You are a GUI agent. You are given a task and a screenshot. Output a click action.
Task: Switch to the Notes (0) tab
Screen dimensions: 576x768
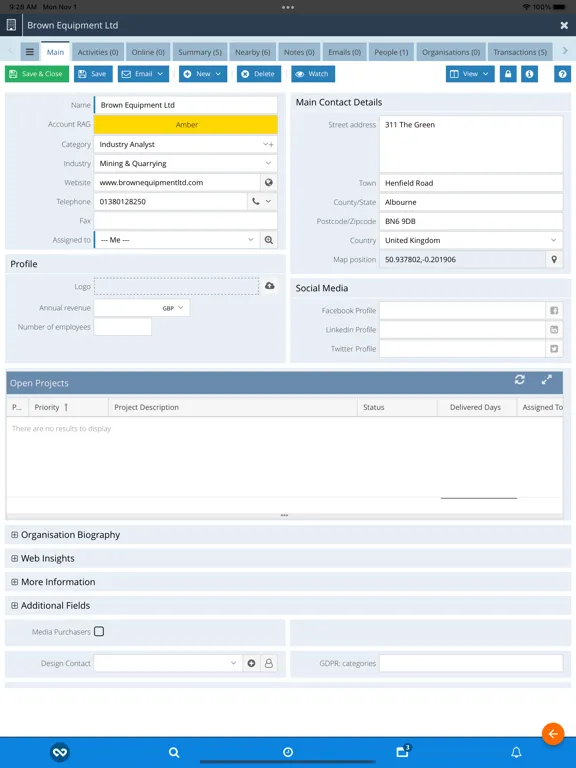pos(299,52)
